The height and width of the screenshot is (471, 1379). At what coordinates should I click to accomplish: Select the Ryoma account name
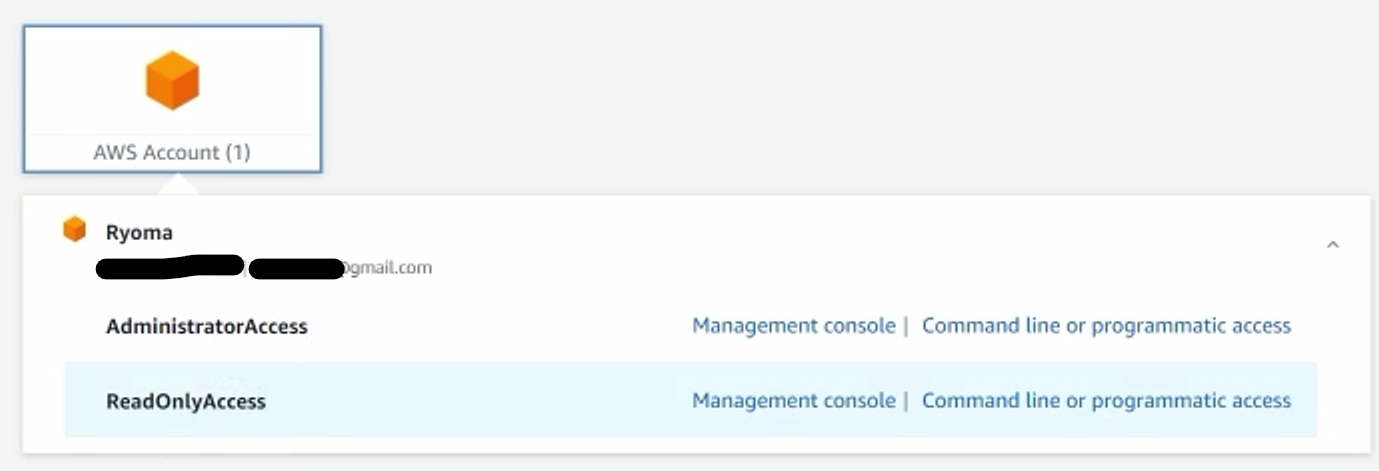(139, 232)
